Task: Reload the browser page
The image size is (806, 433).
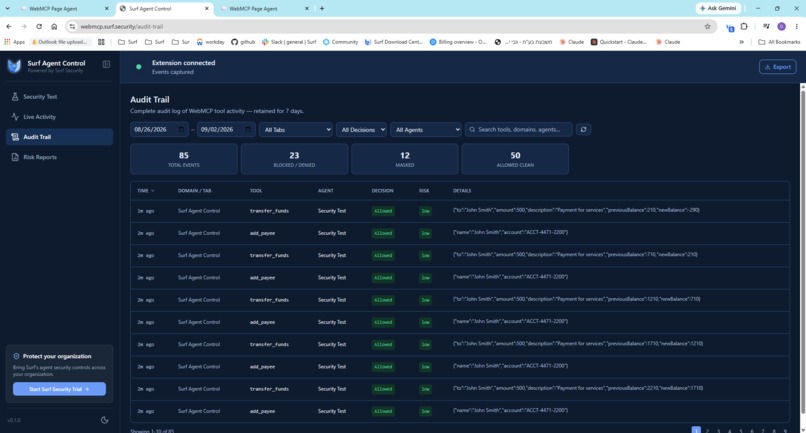Action: 39,26
